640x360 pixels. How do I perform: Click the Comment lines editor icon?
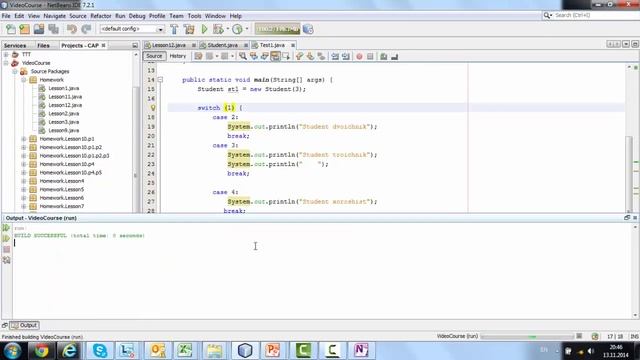tap(384, 56)
